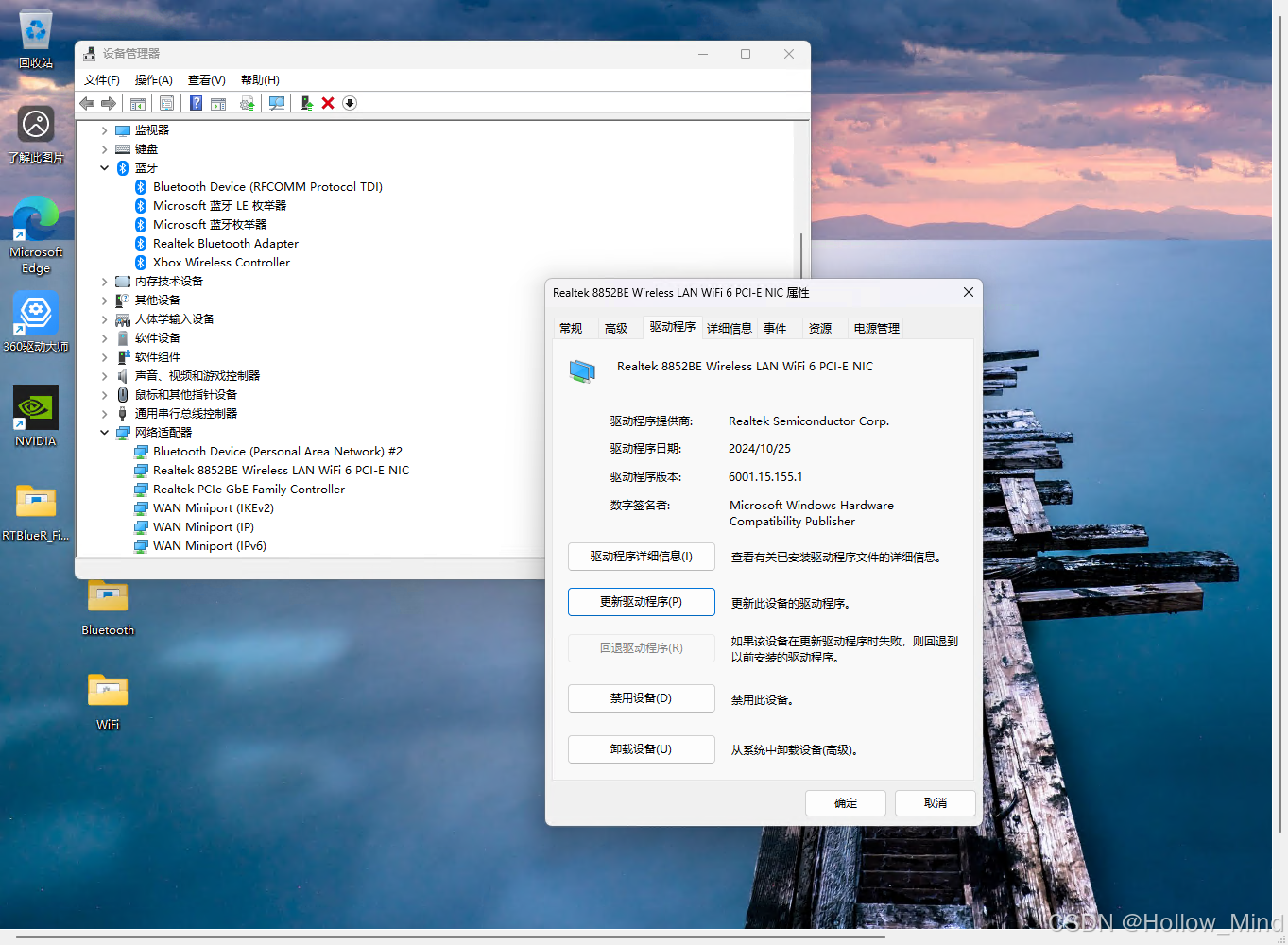Click the Disable device down-arrow icon

click(349, 103)
